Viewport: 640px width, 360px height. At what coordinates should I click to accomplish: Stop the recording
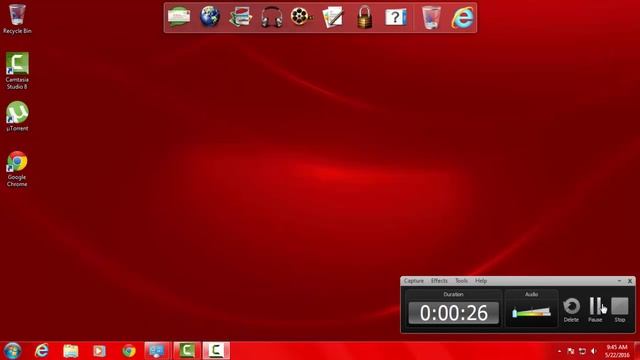coord(620,309)
